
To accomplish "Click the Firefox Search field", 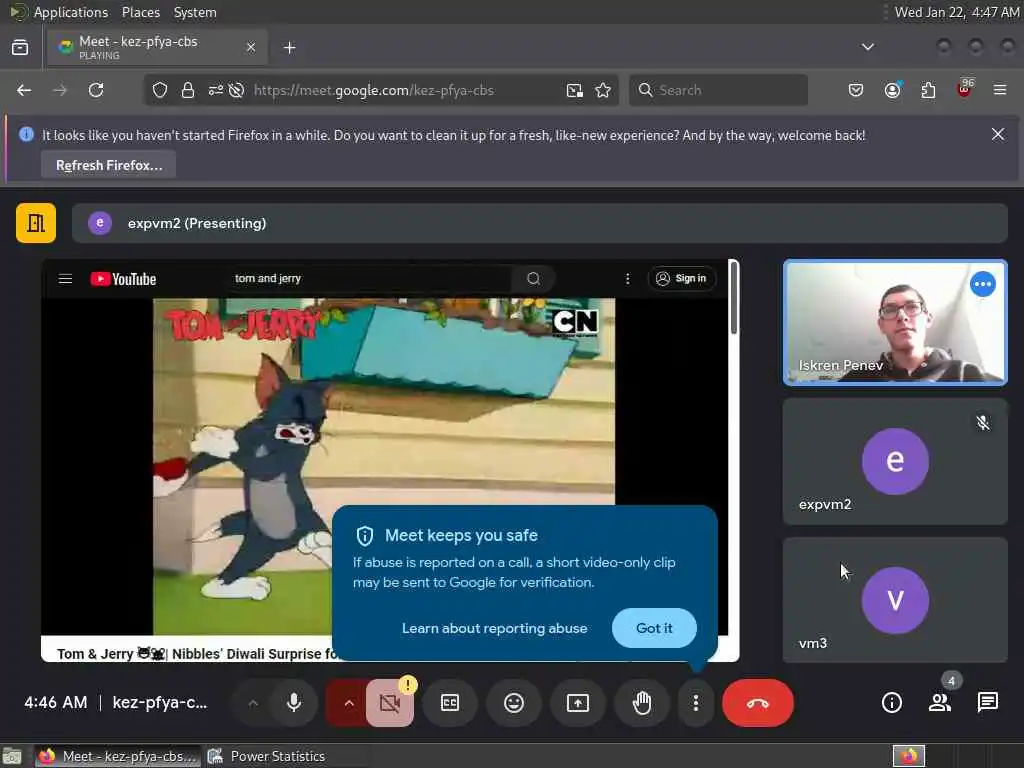I will [718, 90].
